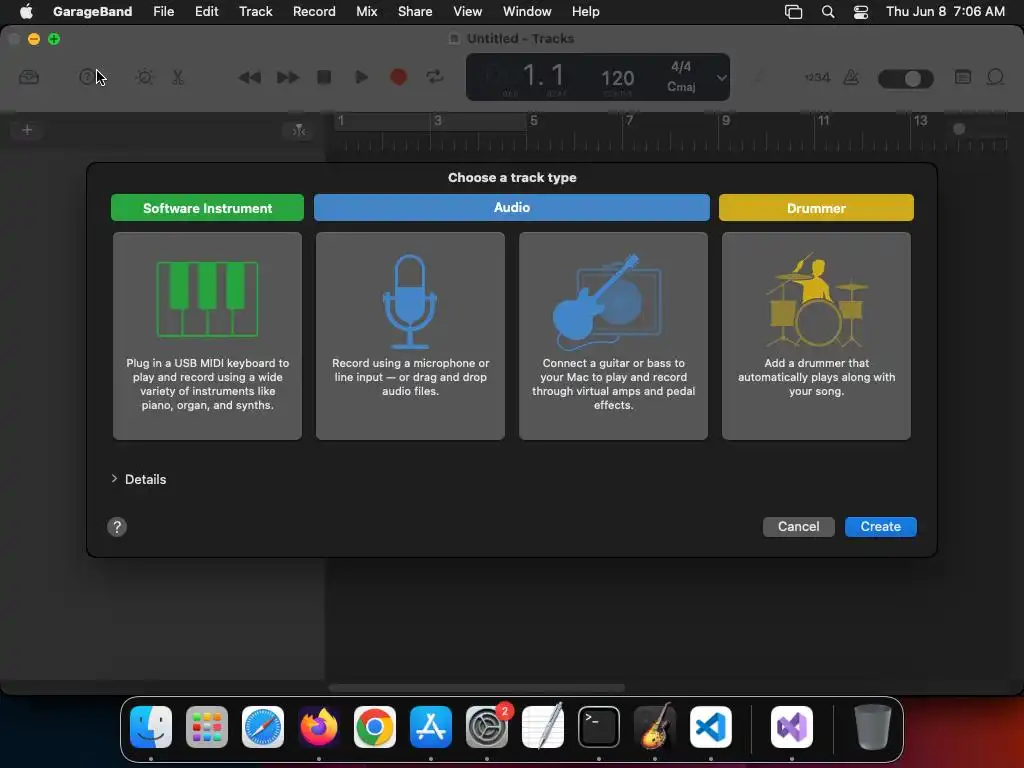Click GarageBand guitar icon in Dock
Viewport: 1024px width, 768px height.
[655, 727]
